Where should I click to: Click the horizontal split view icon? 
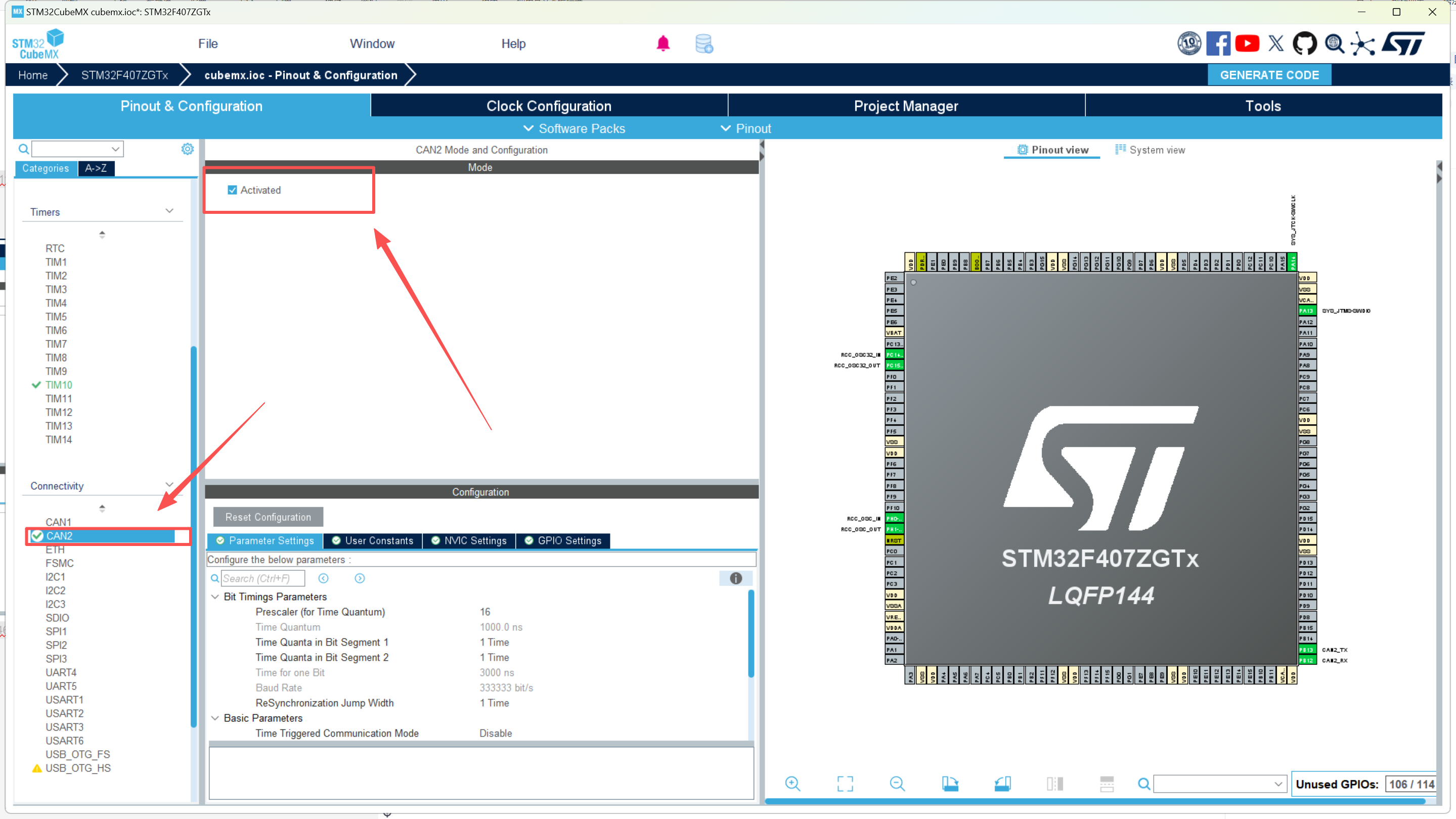1107,784
